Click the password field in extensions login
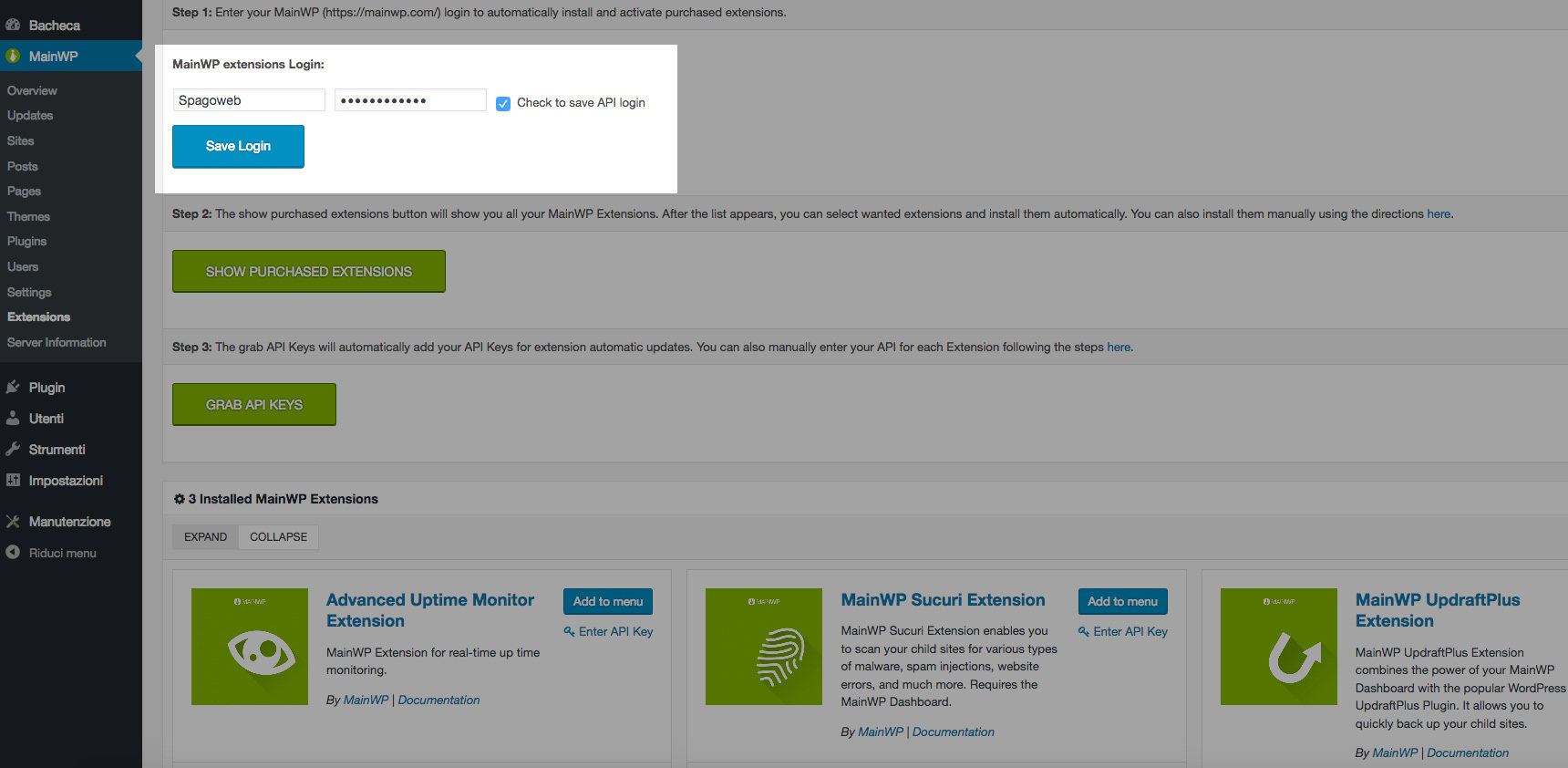The image size is (1568, 768). pyautogui.click(x=410, y=100)
